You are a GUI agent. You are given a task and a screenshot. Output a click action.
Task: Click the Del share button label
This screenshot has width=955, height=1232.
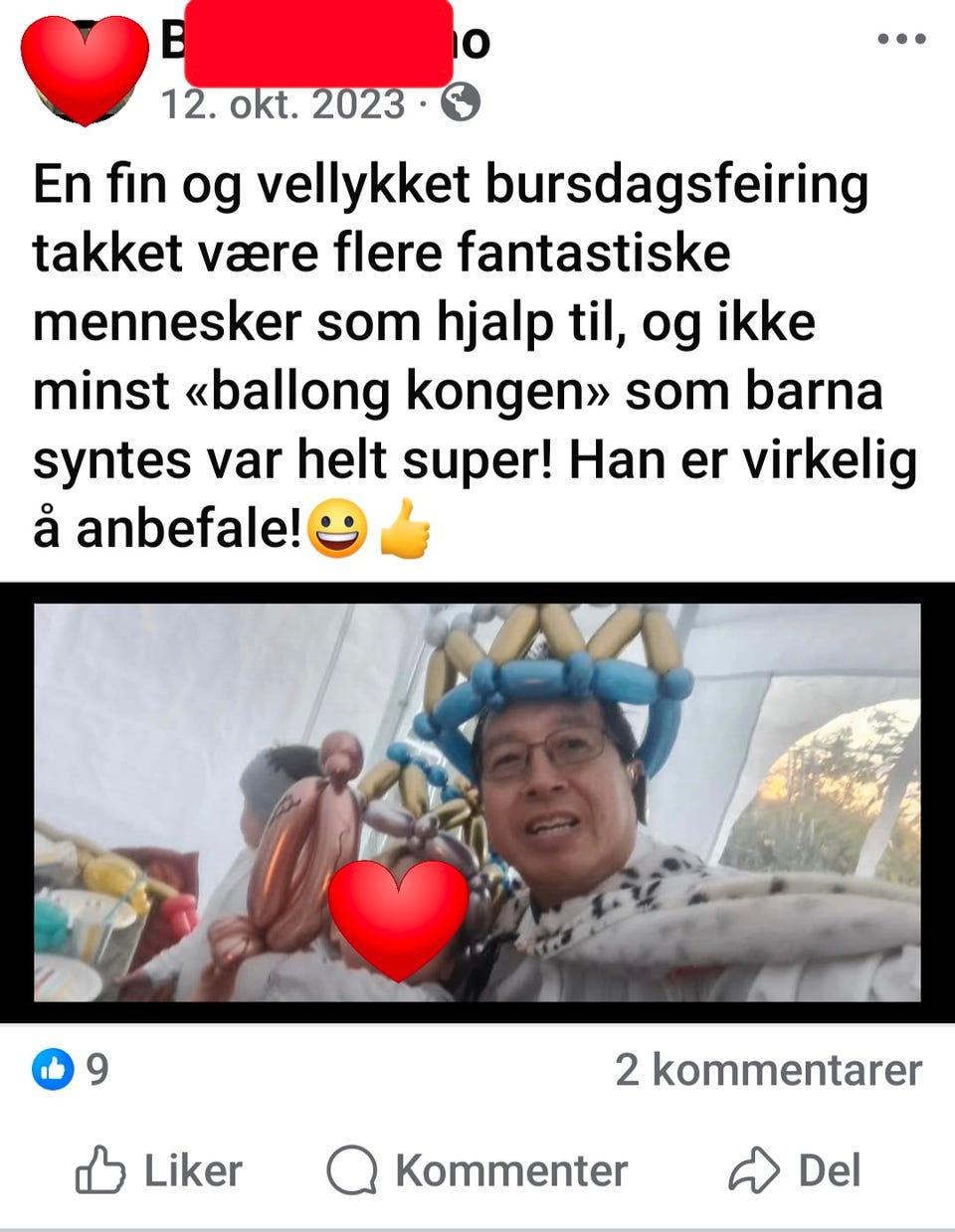(829, 1170)
